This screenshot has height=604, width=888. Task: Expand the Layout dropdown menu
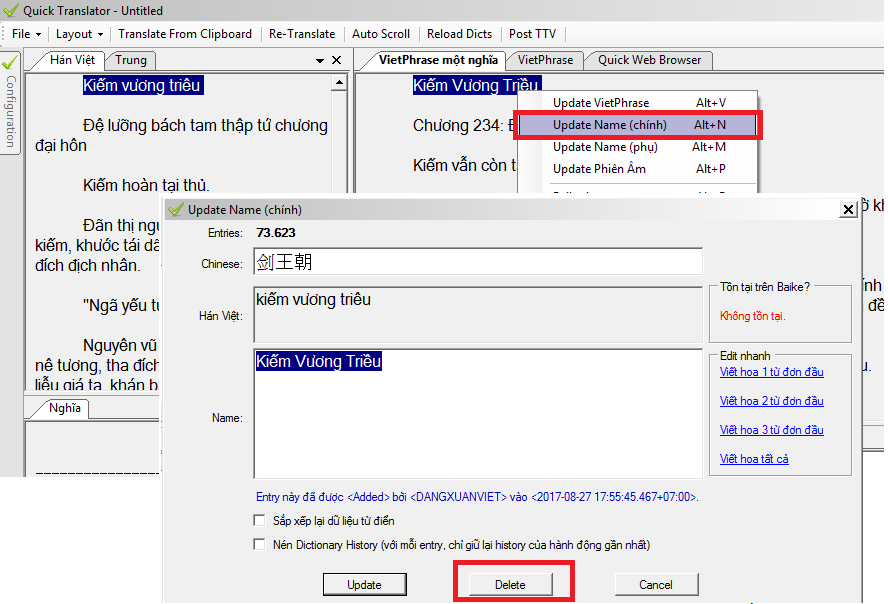click(79, 34)
